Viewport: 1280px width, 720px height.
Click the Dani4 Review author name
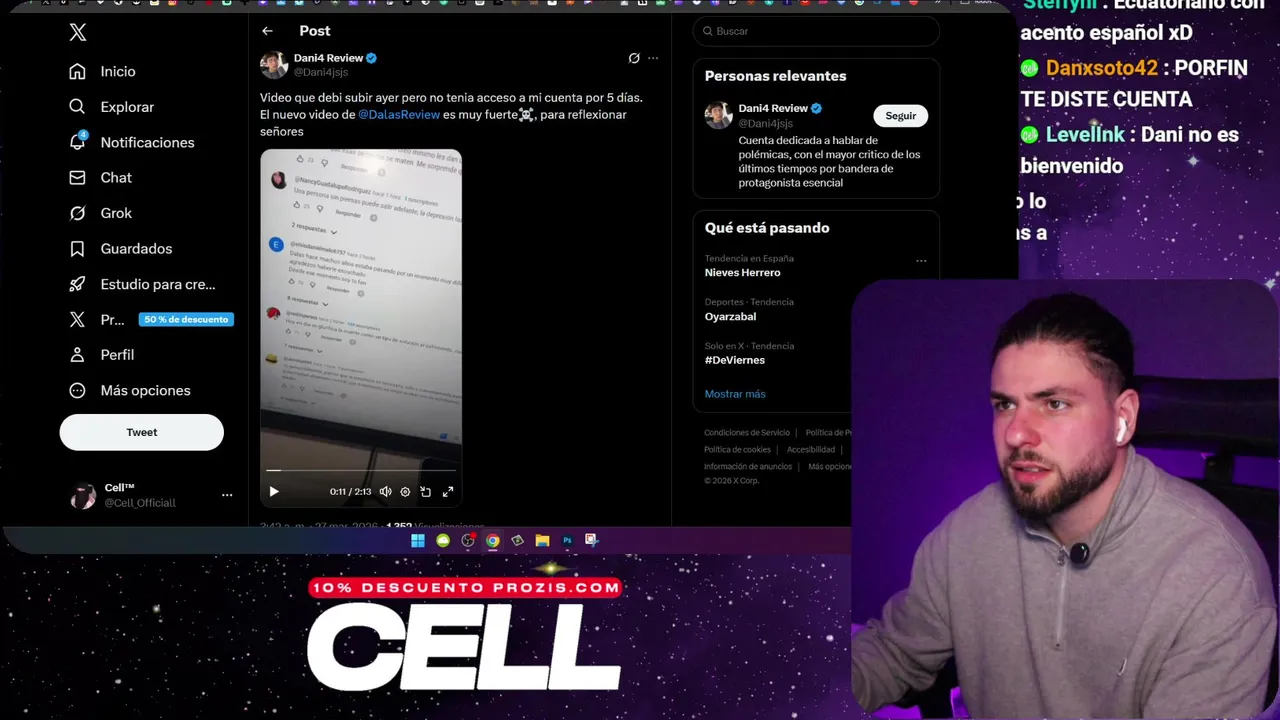(x=328, y=58)
